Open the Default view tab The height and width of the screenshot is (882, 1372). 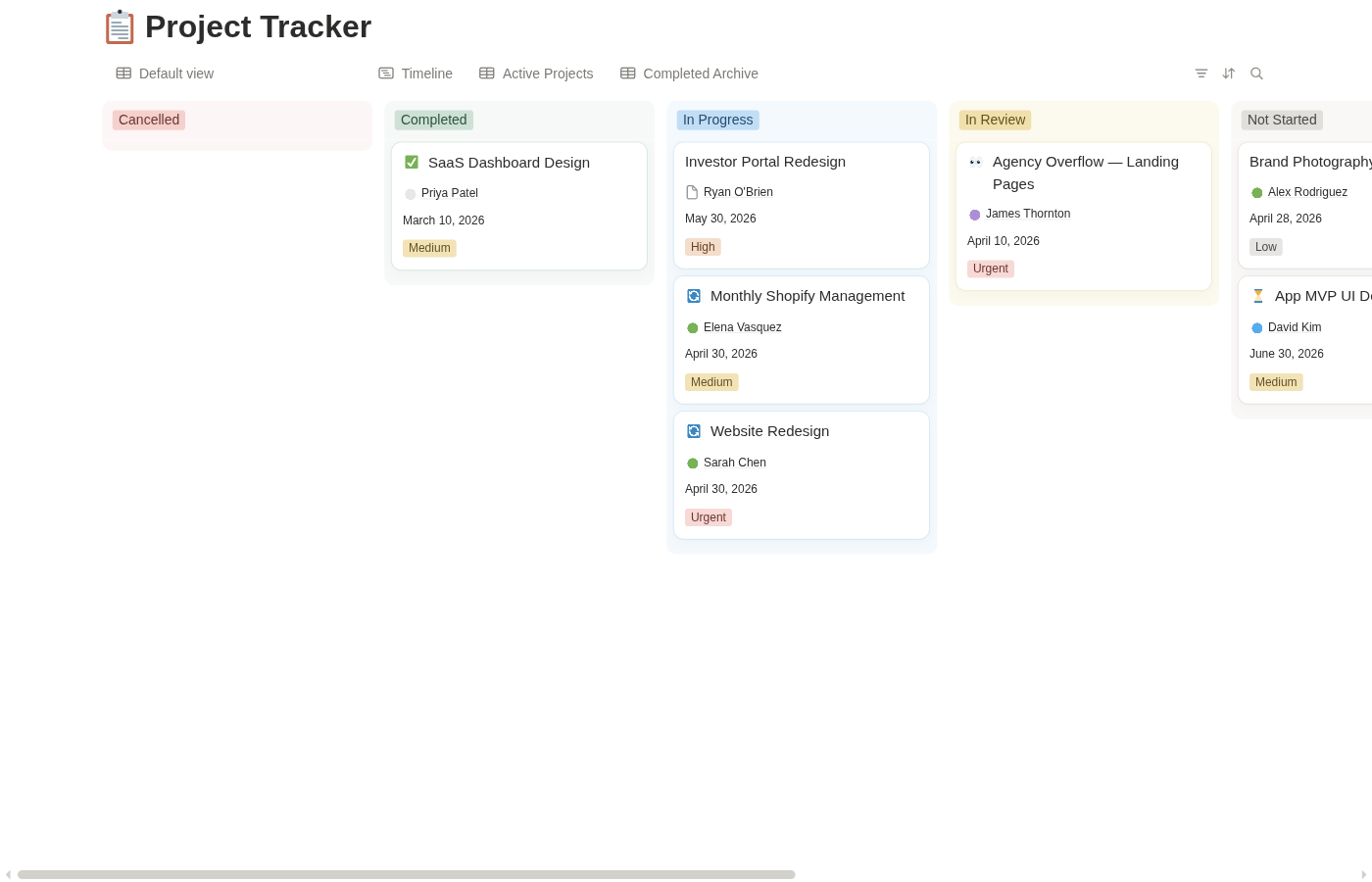tap(165, 73)
